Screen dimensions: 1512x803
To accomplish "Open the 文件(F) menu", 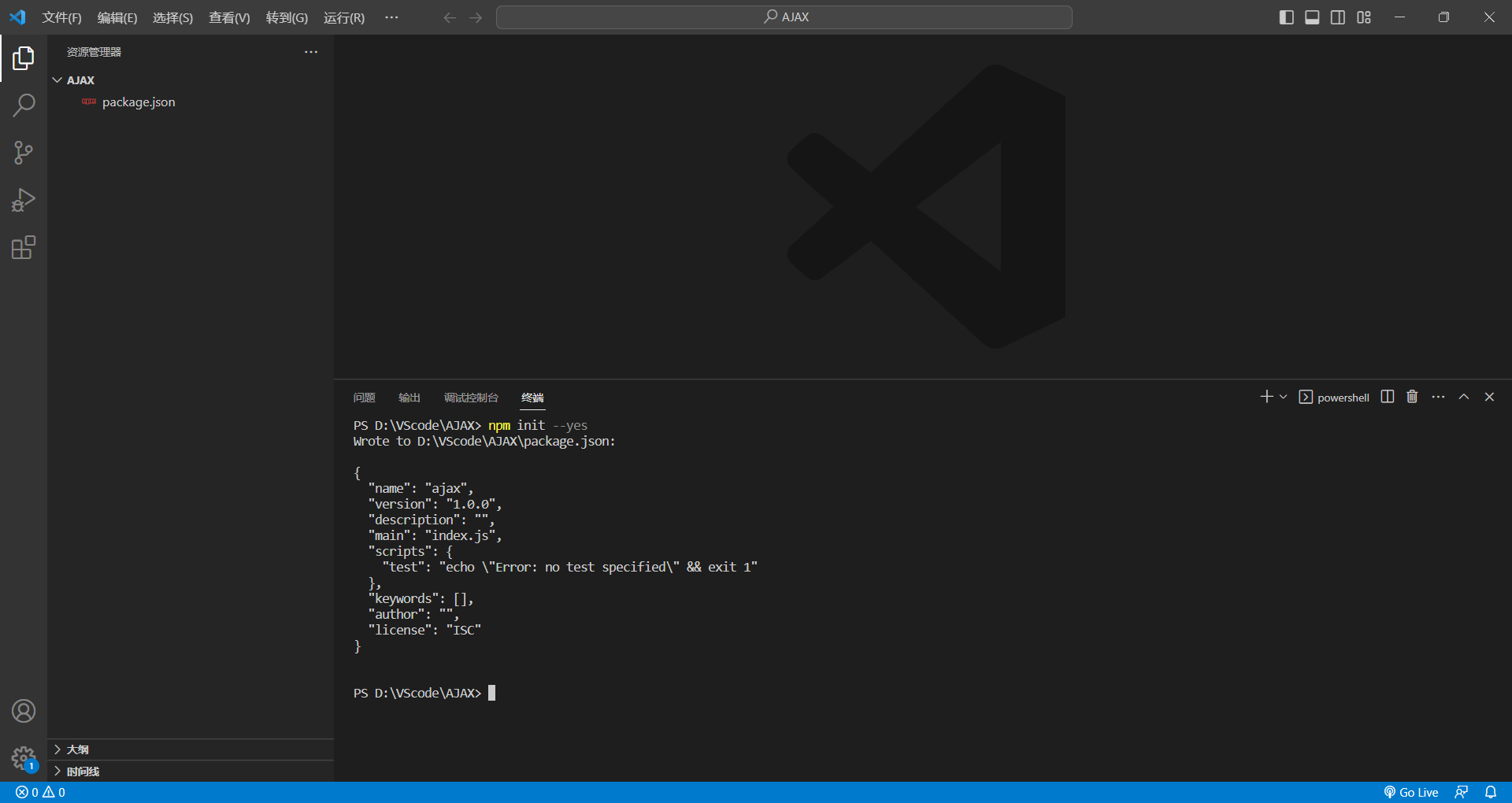I will click(x=61, y=17).
